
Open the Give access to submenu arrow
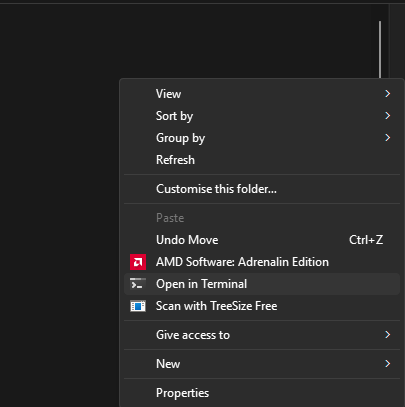[387, 335]
